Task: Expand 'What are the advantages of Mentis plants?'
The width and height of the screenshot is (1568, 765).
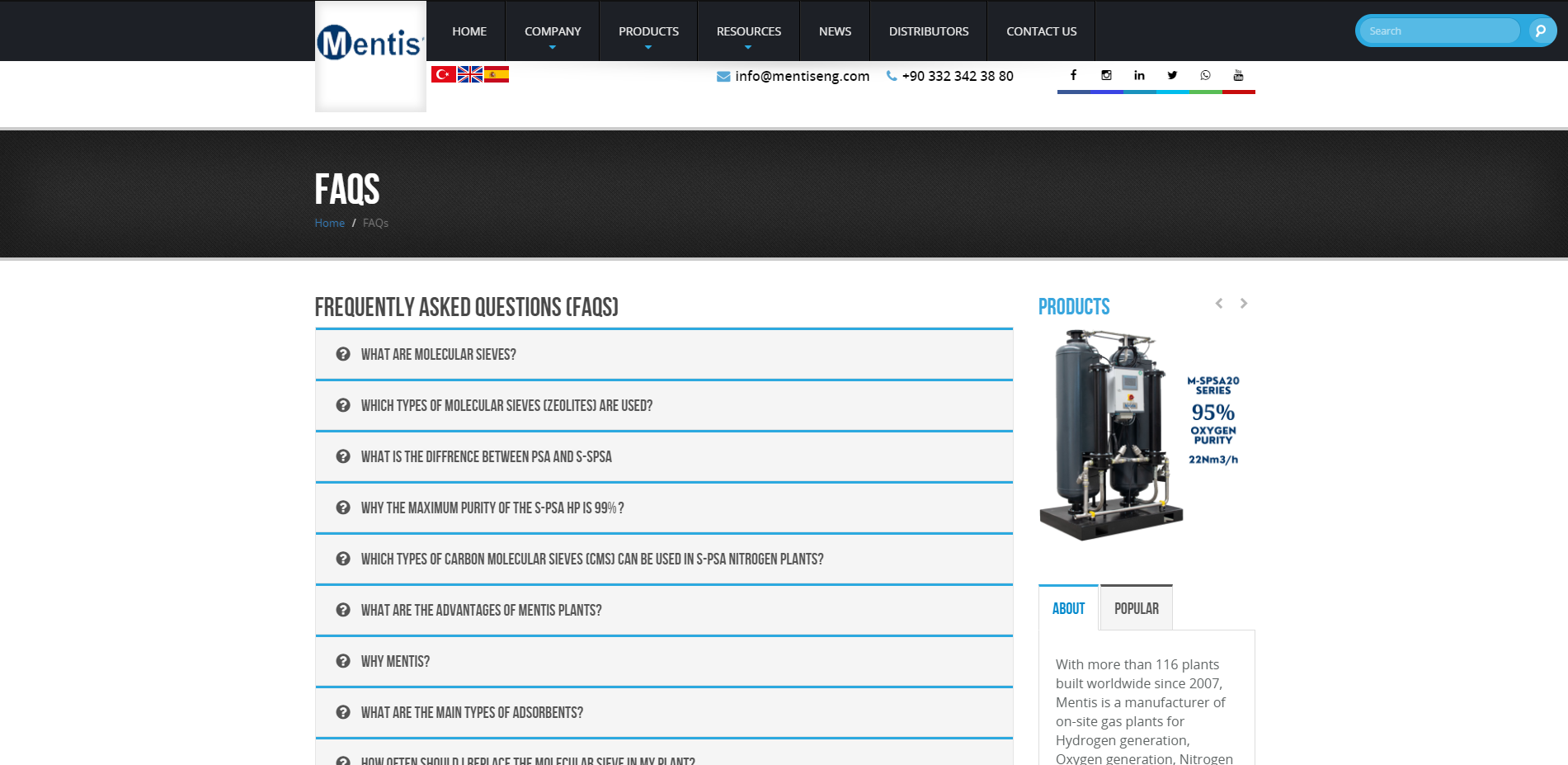Action: tap(664, 610)
